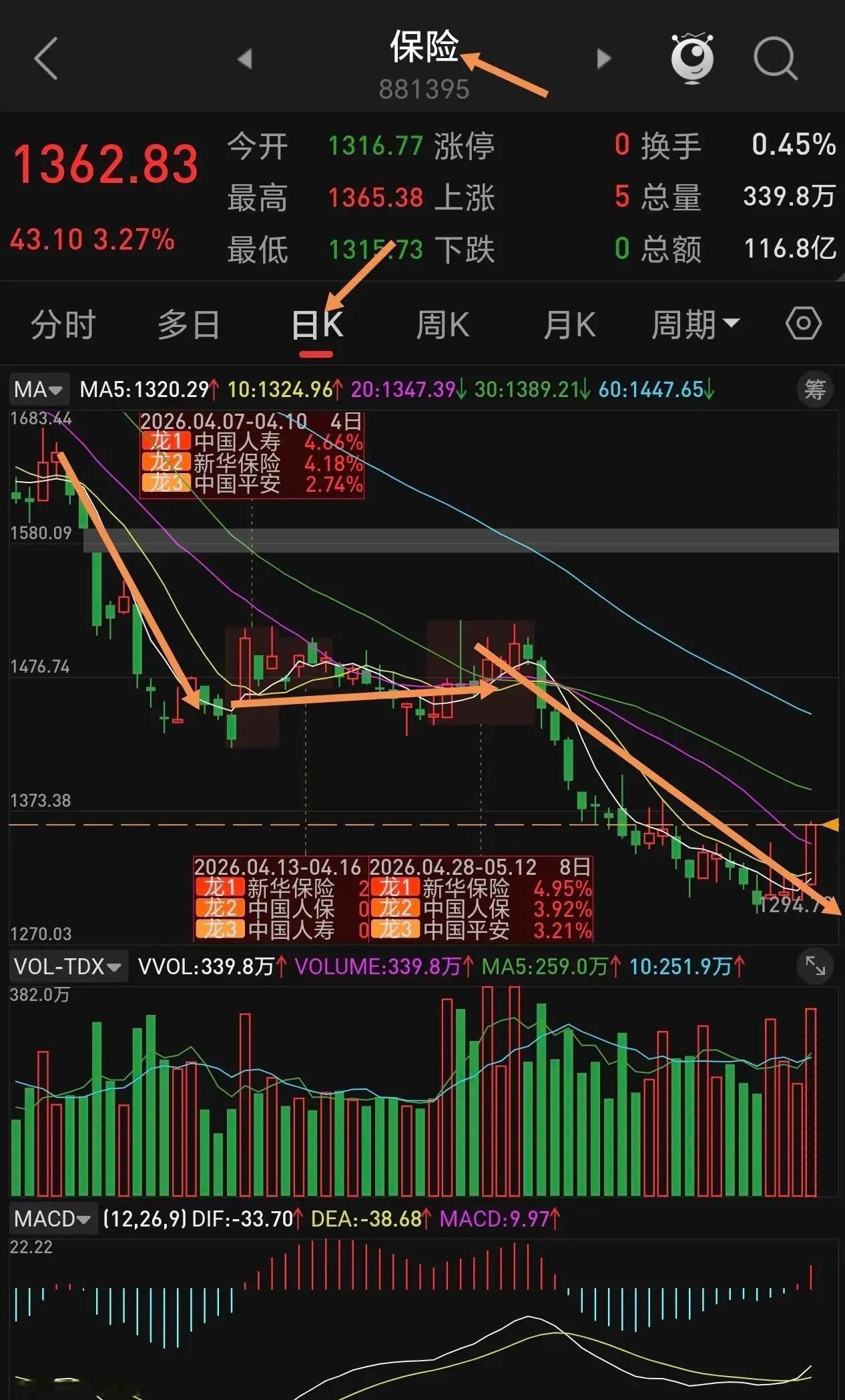Open 中国人保 in 04.28-05.12 leader box
Screen dimensions: 845x1400
point(466,909)
